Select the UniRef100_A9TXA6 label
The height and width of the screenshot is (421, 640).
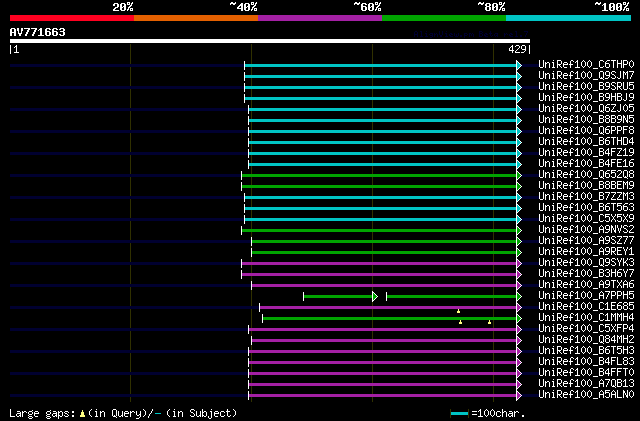(x=587, y=285)
